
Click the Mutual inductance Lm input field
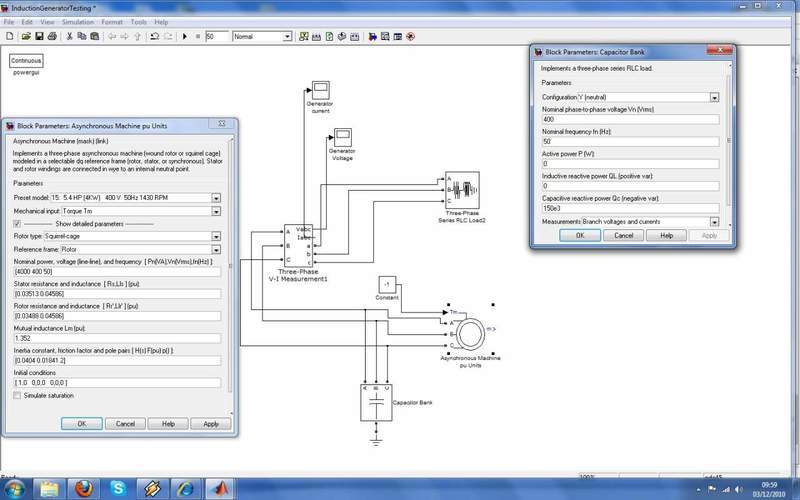click(x=118, y=338)
